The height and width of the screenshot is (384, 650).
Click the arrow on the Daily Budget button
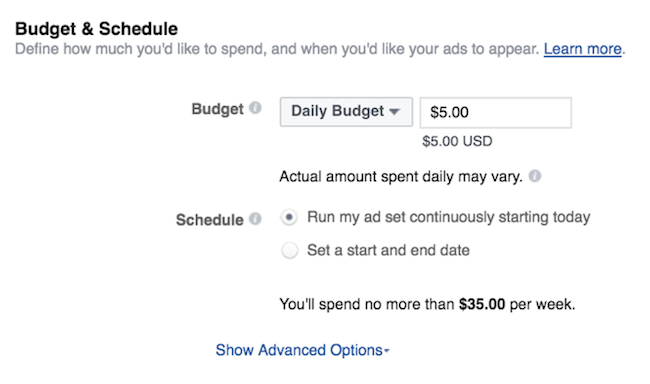point(395,111)
